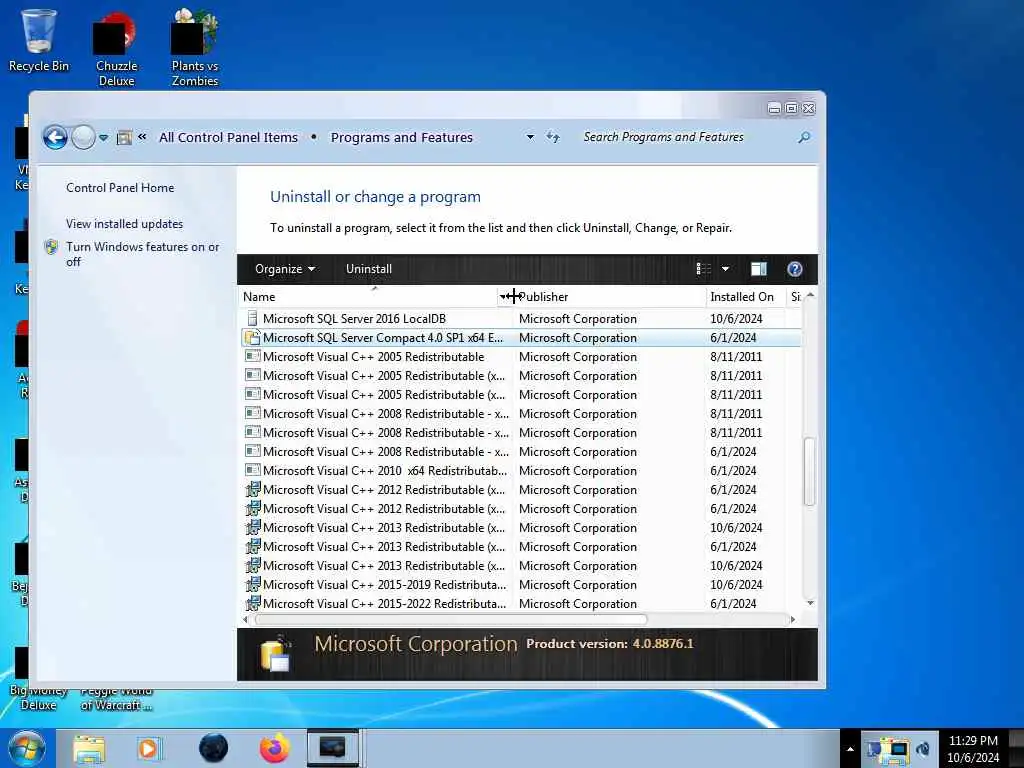This screenshot has height=768, width=1024.
Task: Click icon of Visual C++ 2015-2019 entry
Action: click(x=252, y=584)
